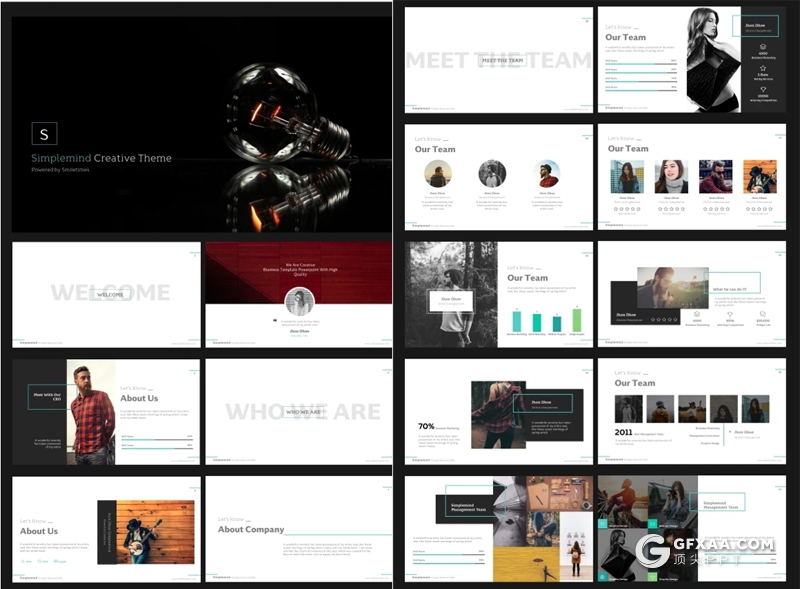Click the 2011 year text on team slide
Screen dimensions: 800x589
624,433
